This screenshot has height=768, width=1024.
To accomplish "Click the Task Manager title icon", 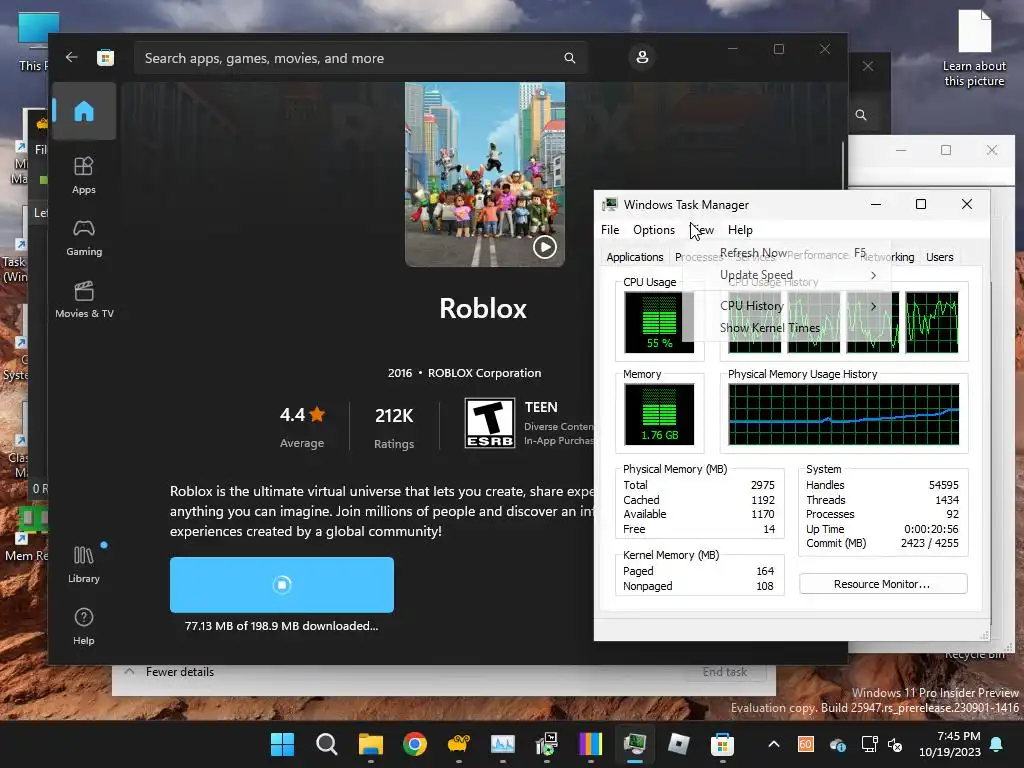I will click(x=610, y=204).
